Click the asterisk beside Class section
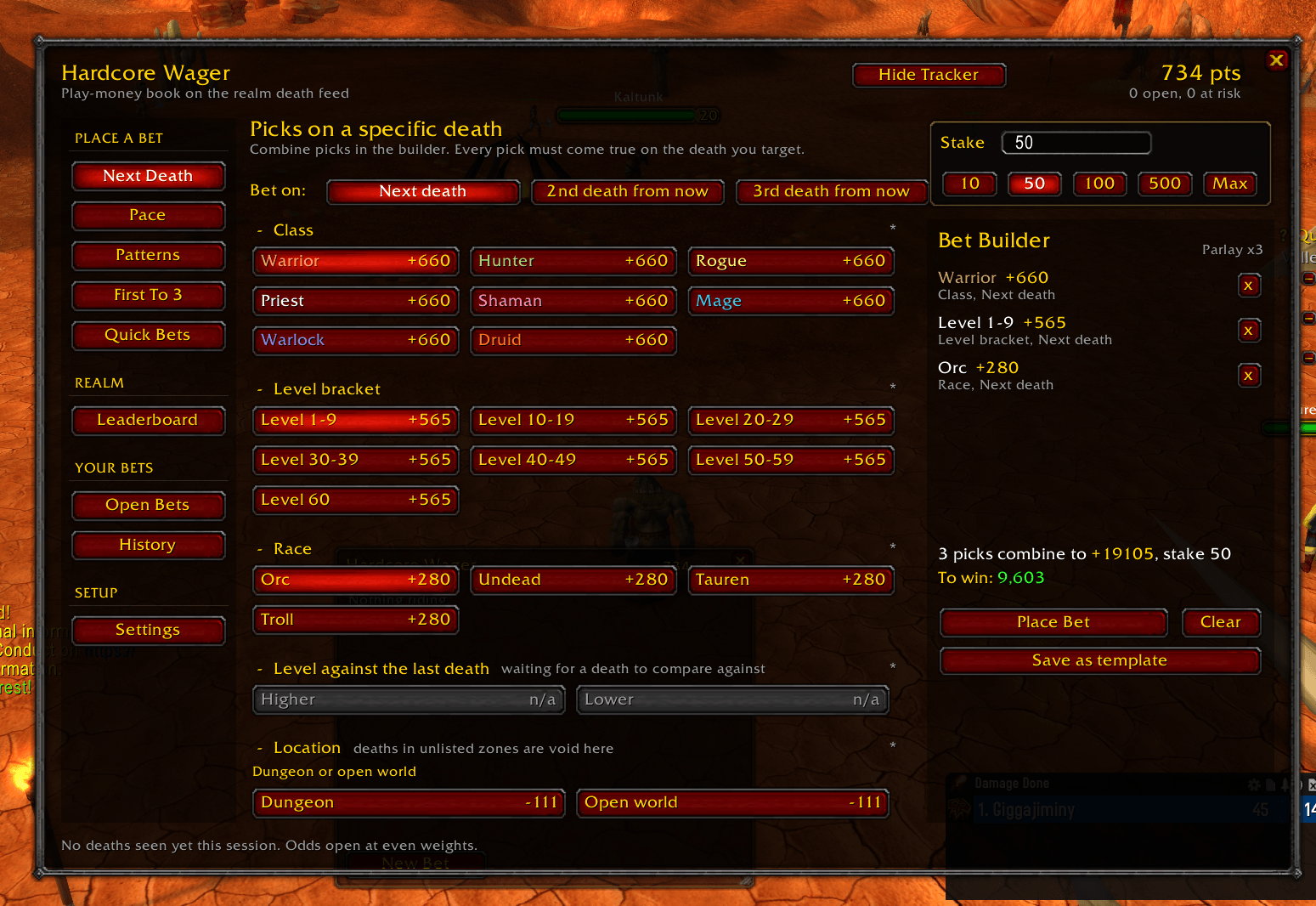 [893, 229]
